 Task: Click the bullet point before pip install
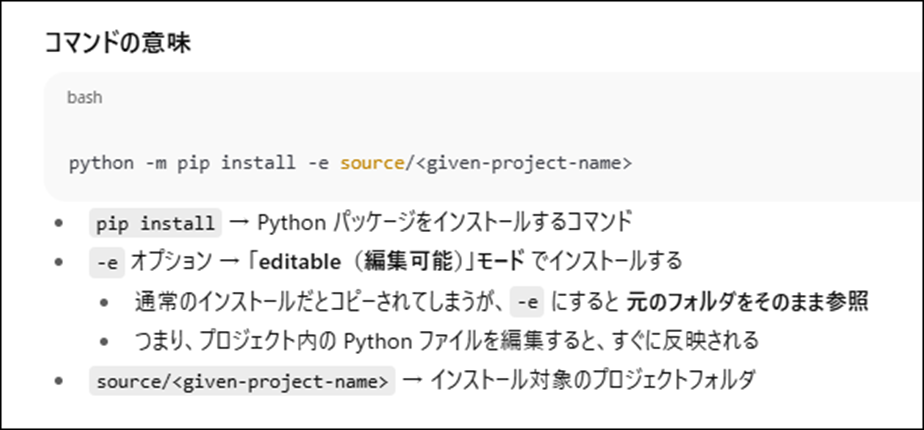coord(60,223)
